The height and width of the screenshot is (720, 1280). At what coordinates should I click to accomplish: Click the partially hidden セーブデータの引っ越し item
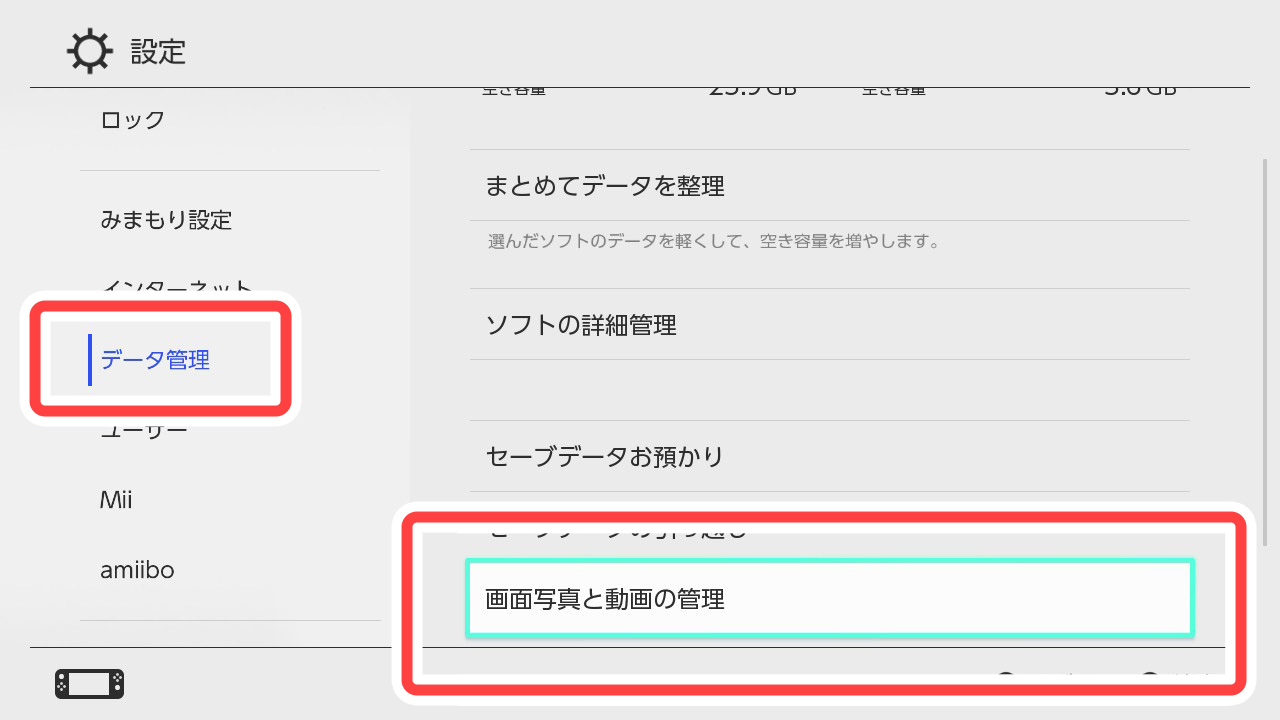(x=616, y=531)
